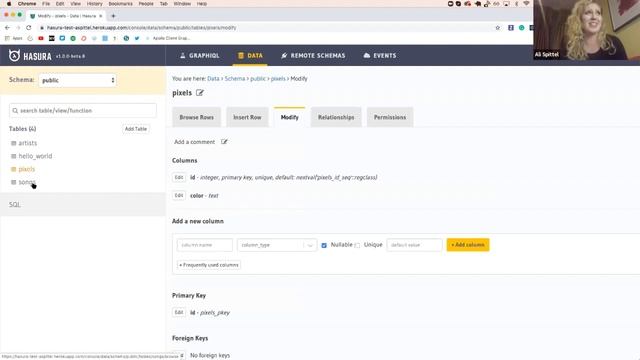The height and width of the screenshot is (360, 640).
Task: Open the Browse Rows tab
Action: click(196, 117)
